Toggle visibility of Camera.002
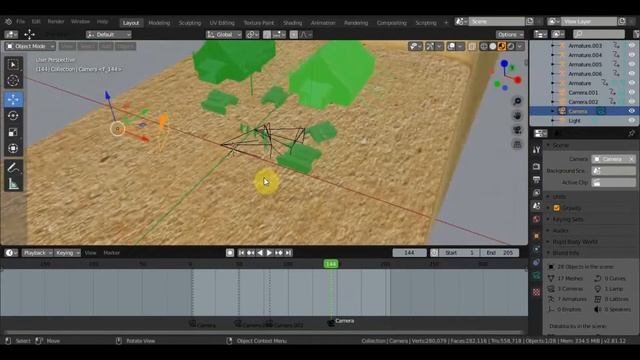 632,102
